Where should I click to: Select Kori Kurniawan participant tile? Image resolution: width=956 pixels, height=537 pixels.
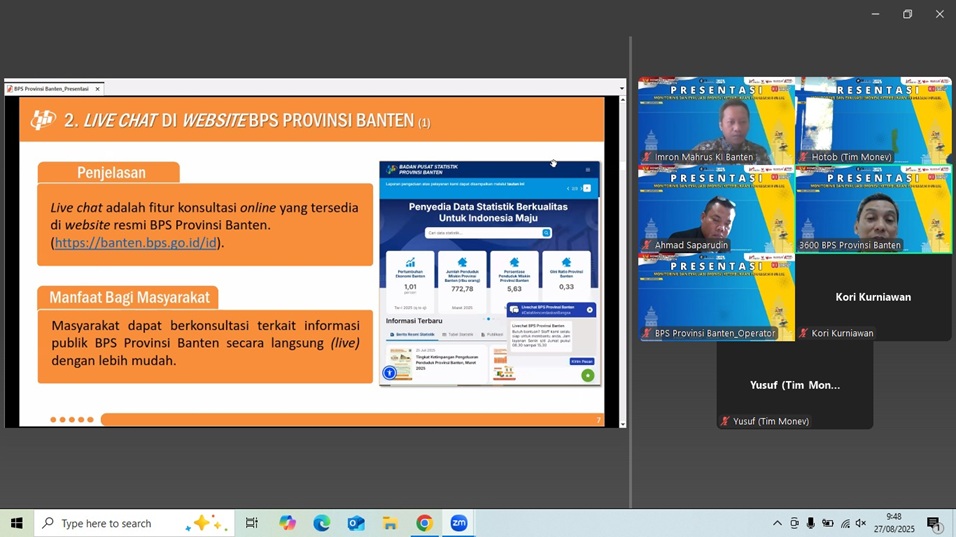click(x=874, y=297)
